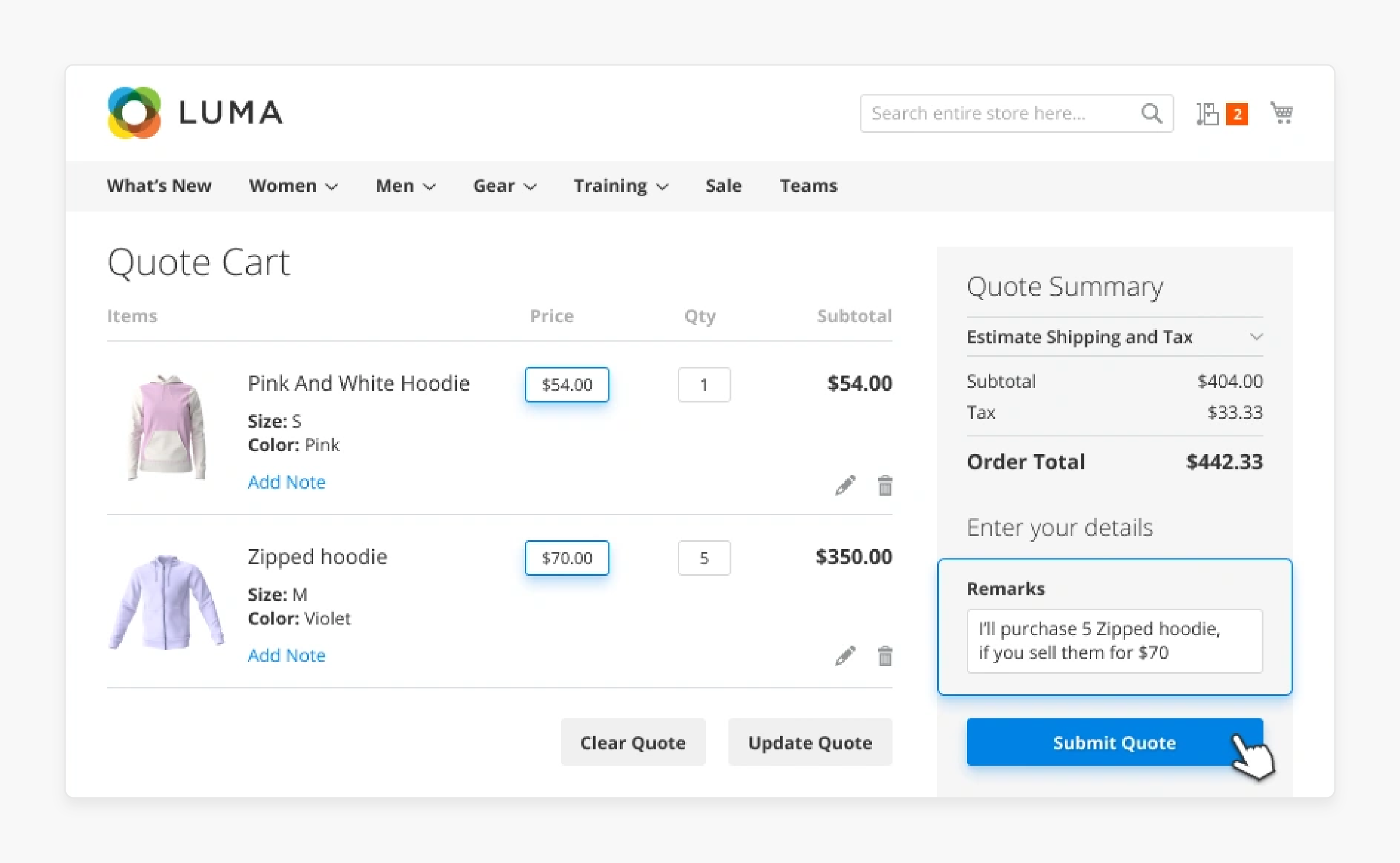
Task: Expand the Gear menu chevron
Action: click(530, 187)
